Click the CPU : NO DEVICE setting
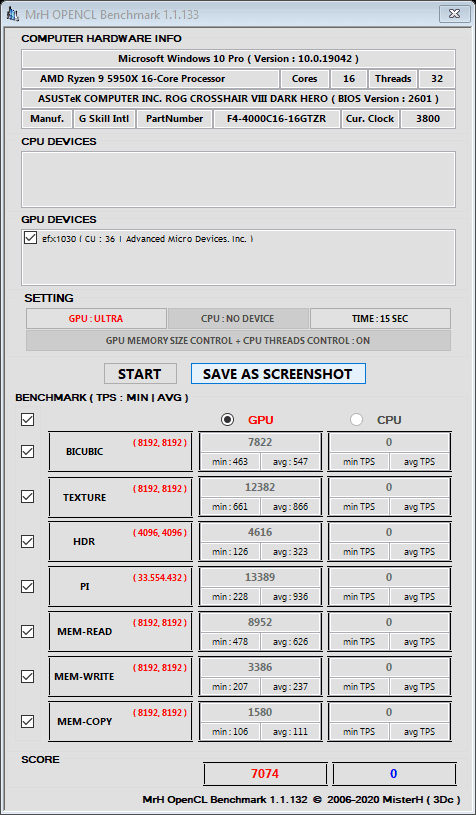The image size is (476, 815). coord(237,319)
